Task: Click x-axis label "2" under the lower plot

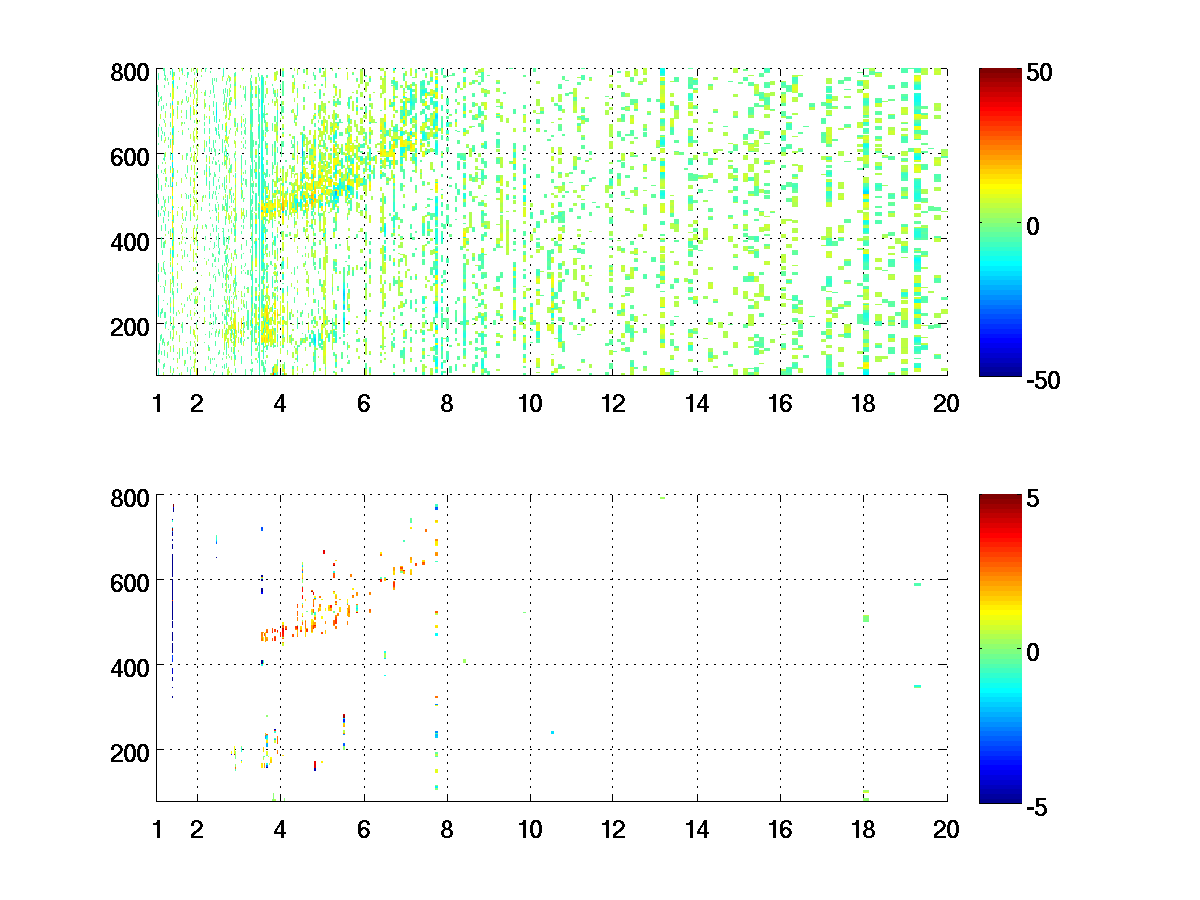Action: tap(197, 829)
